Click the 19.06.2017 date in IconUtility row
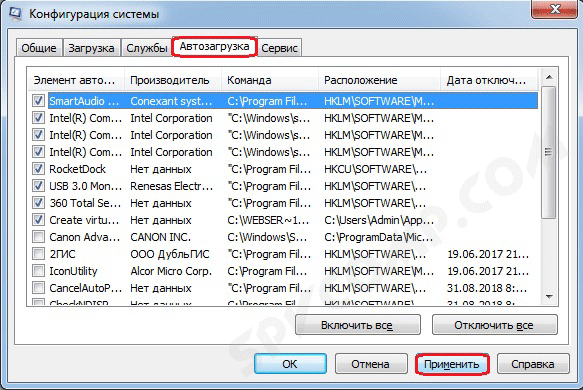583x390 pixels. 488,271
